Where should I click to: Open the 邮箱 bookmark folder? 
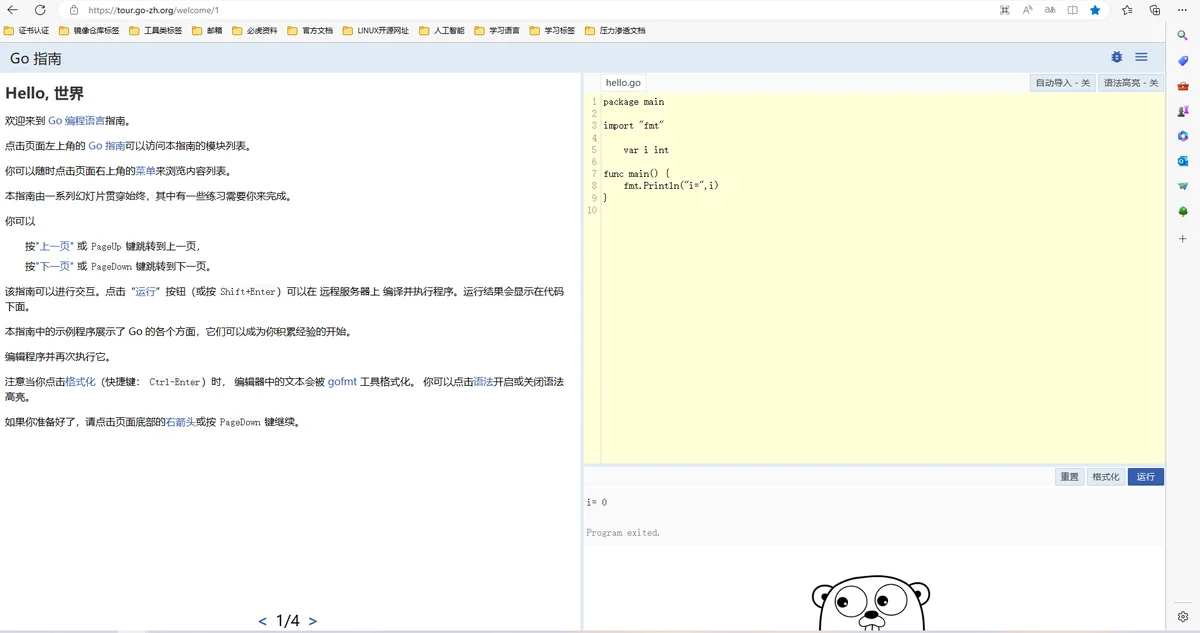[208, 31]
